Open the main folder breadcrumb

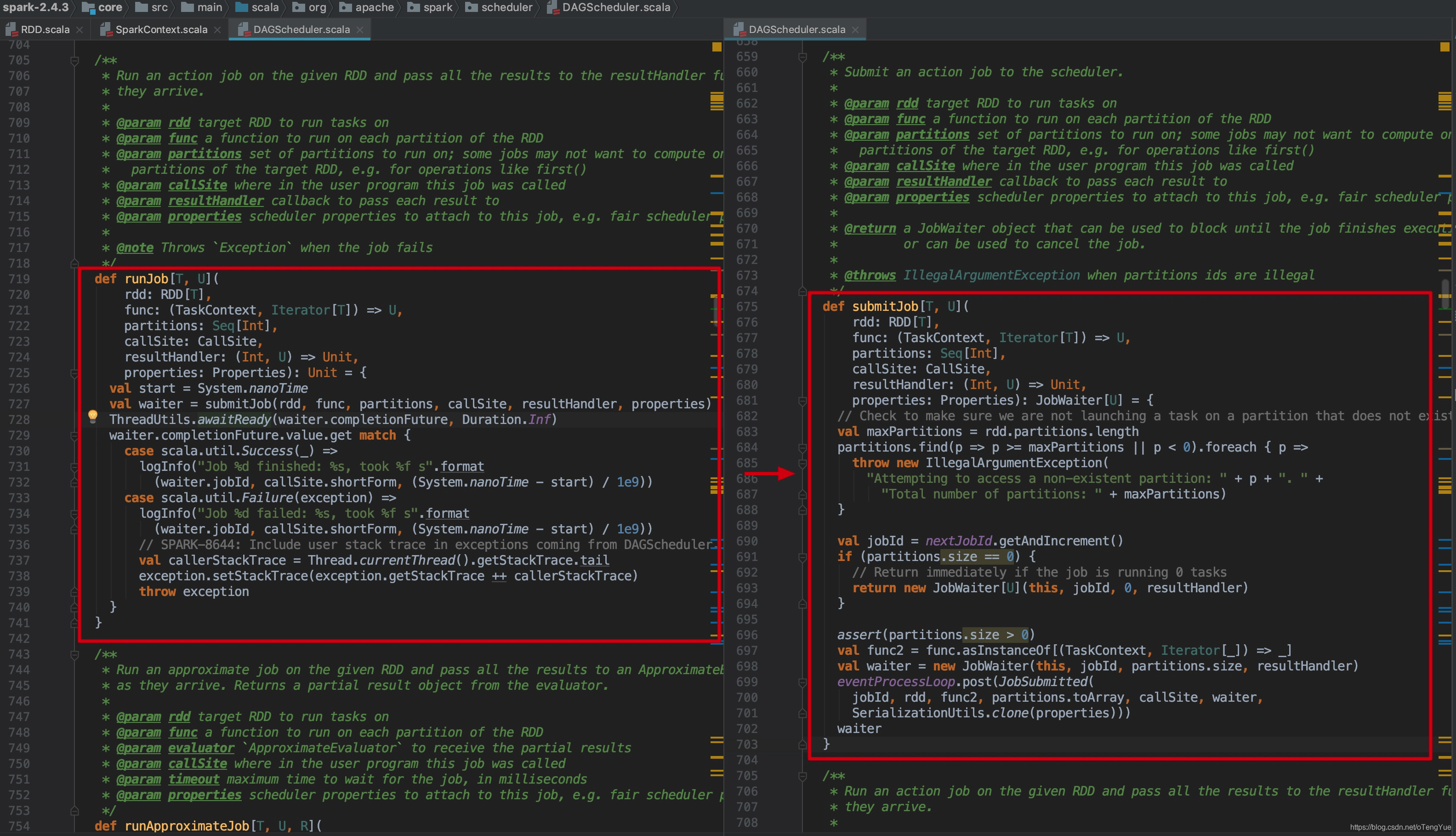(x=202, y=7)
